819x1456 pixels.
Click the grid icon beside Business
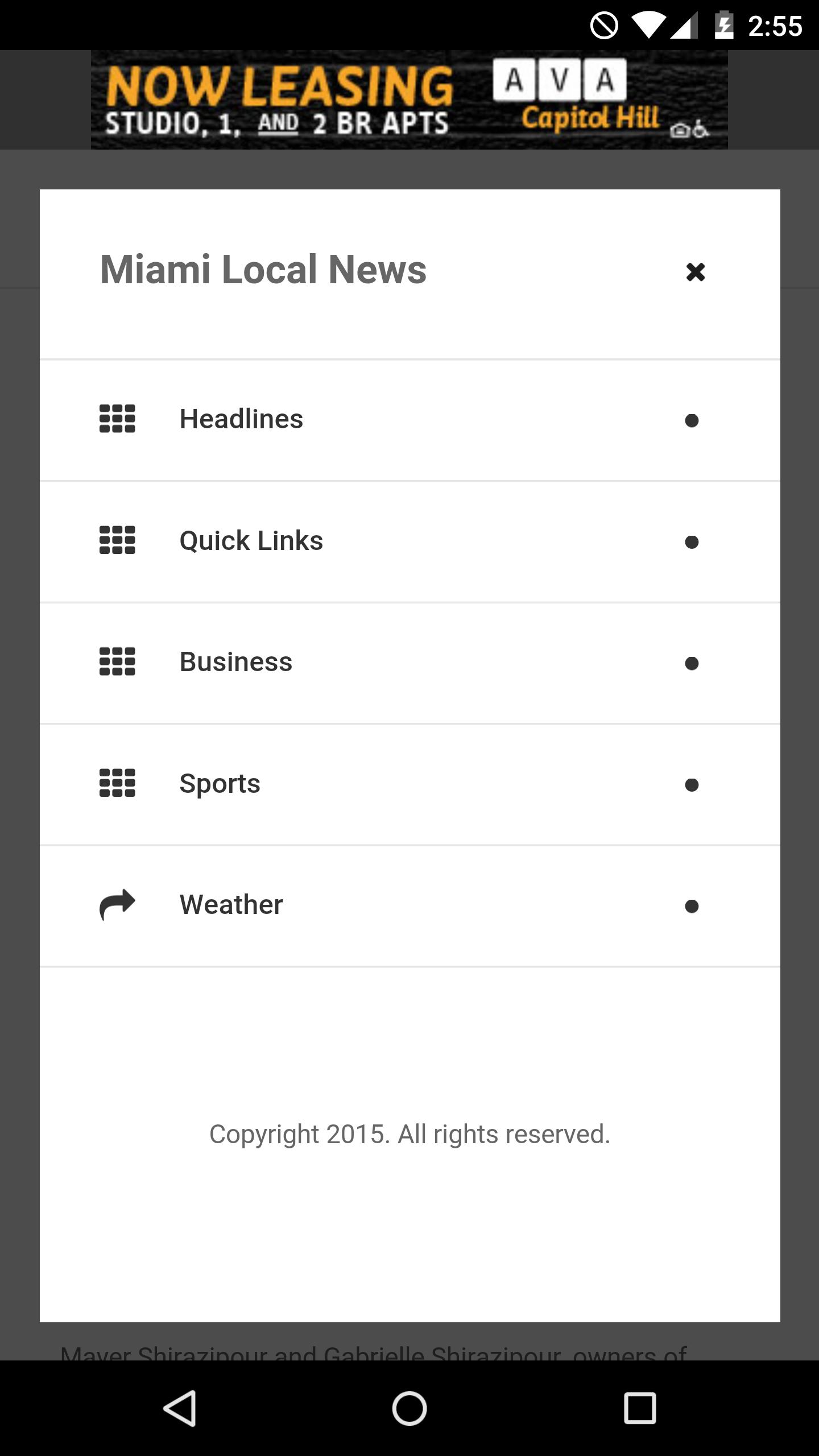pyautogui.click(x=117, y=661)
